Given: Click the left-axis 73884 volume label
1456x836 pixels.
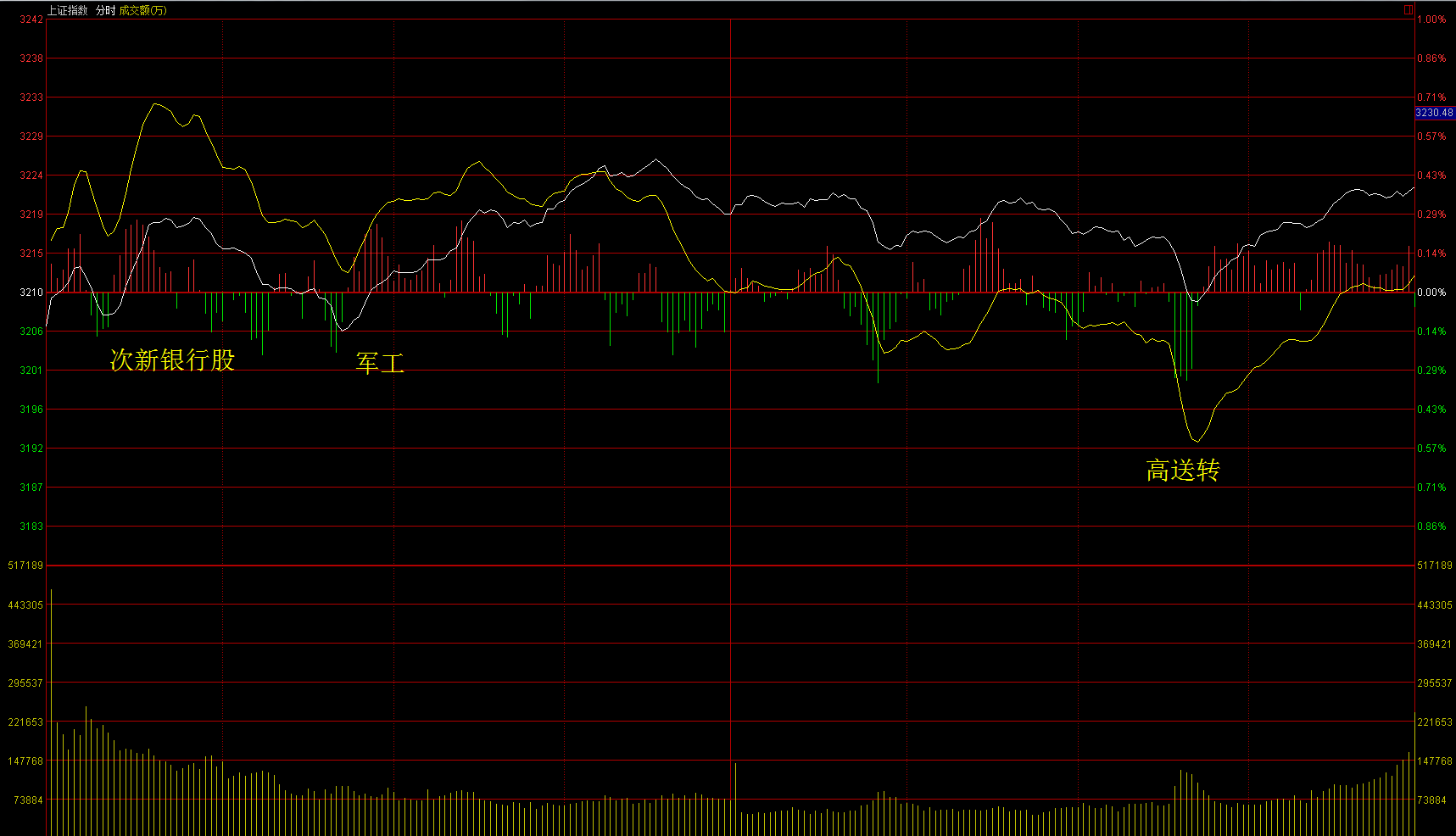Looking at the screenshot, I should pos(28,800).
